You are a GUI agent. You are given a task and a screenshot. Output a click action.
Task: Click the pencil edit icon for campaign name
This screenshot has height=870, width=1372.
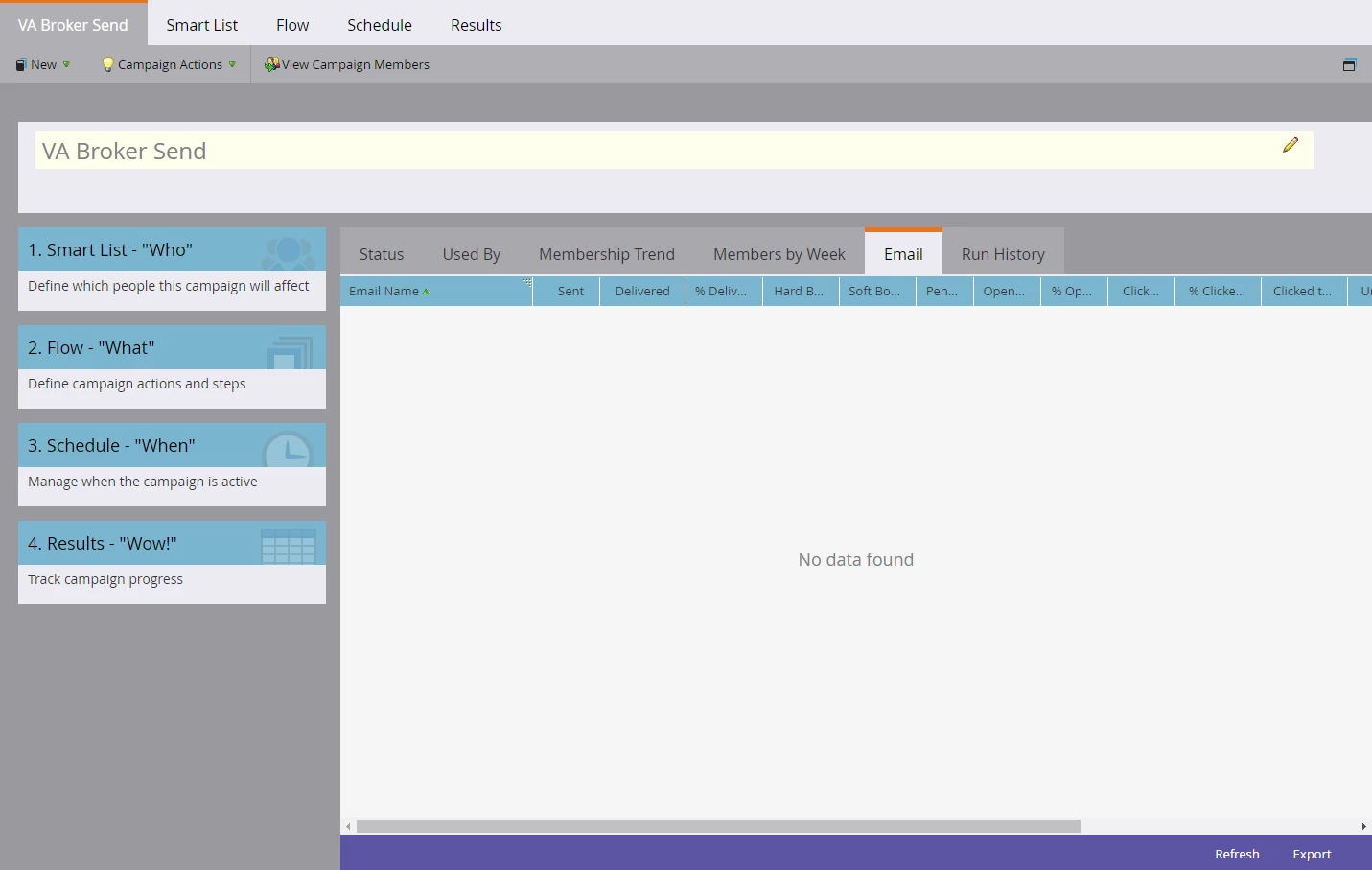click(1291, 145)
